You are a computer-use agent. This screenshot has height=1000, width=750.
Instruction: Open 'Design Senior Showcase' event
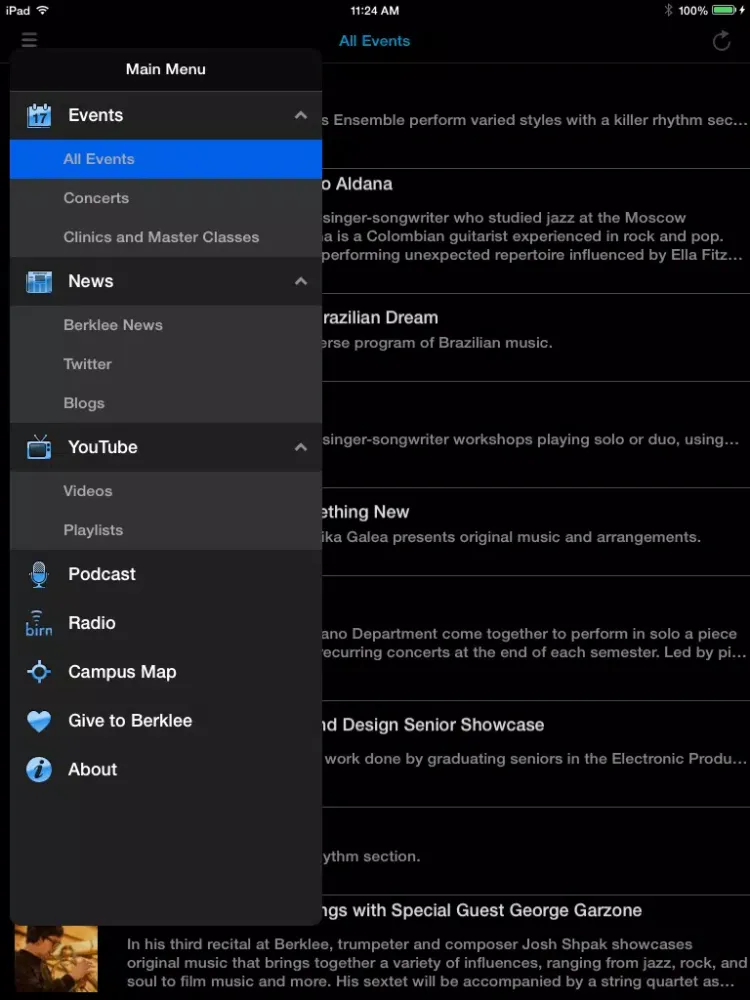[x=536, y=754]
